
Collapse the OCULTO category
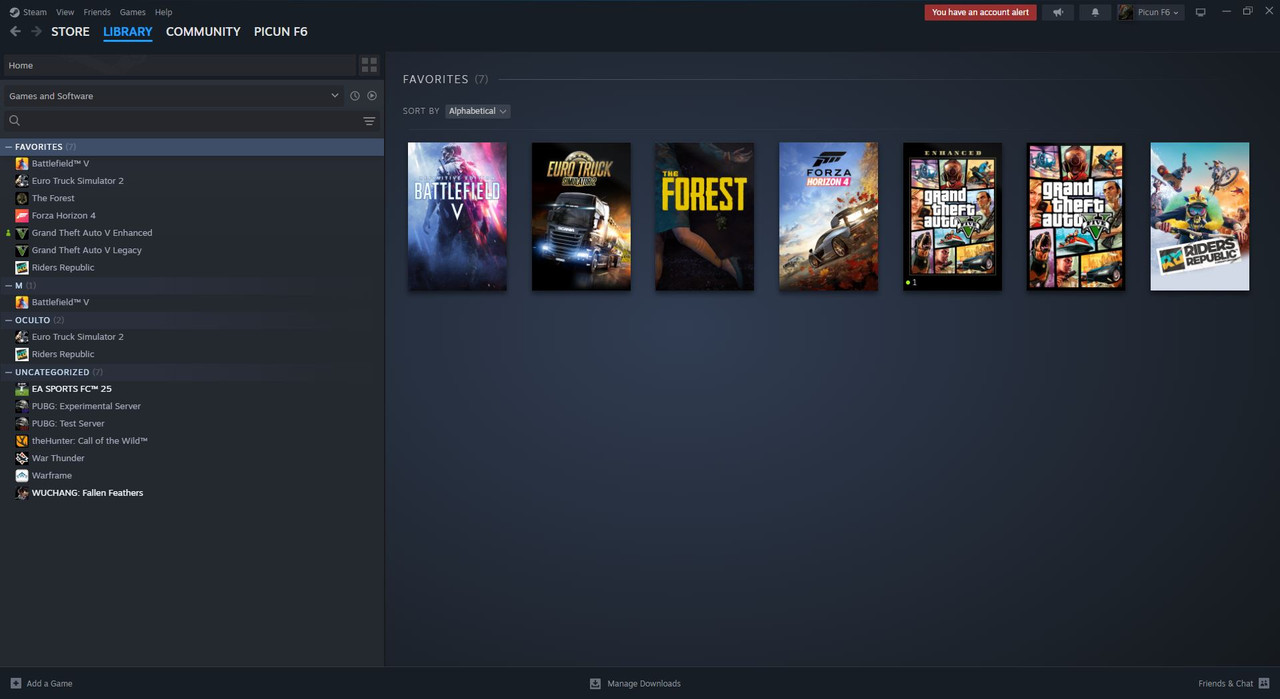[9, 320]
